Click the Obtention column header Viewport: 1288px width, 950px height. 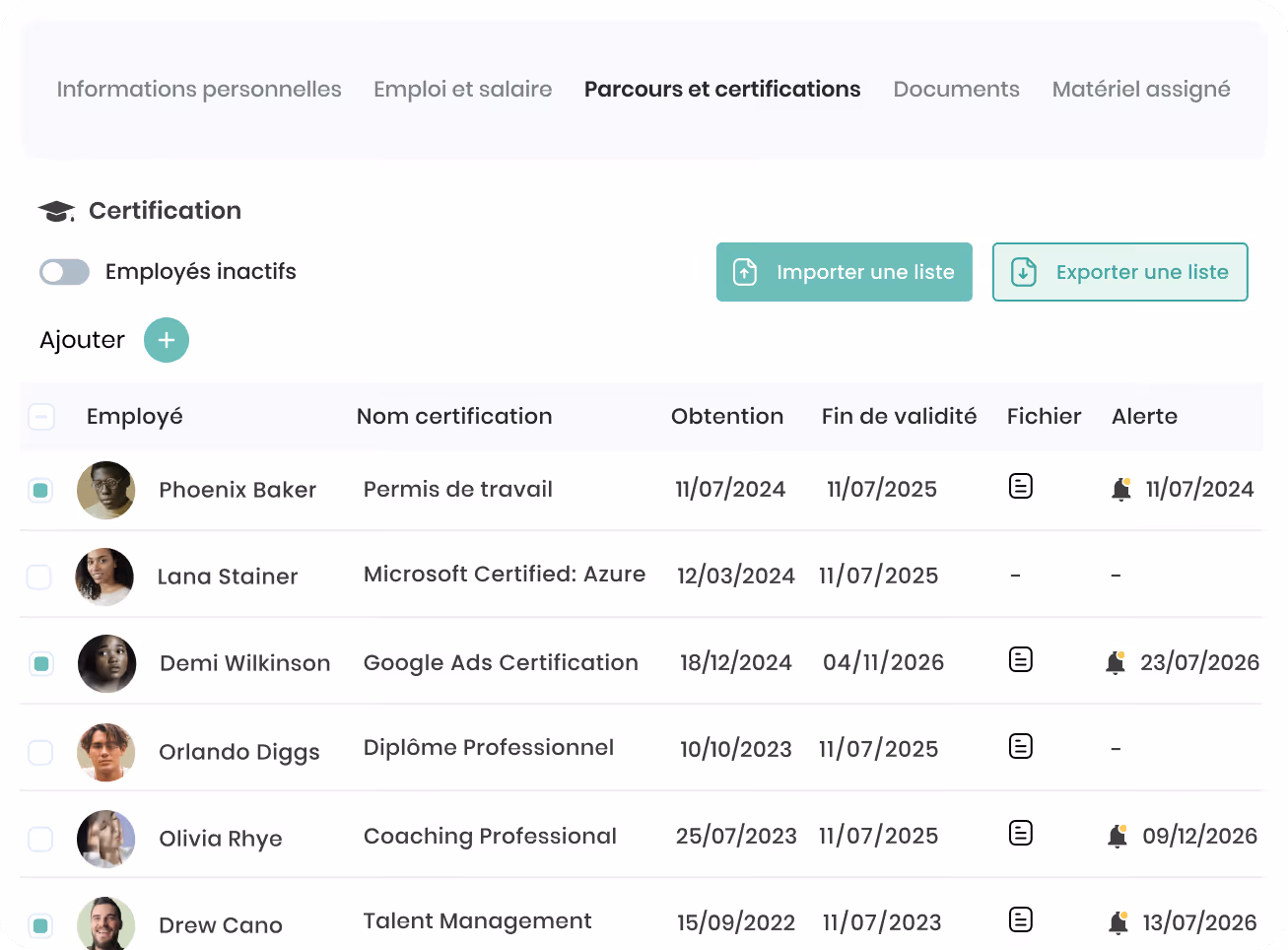click(x=727, y=417)
